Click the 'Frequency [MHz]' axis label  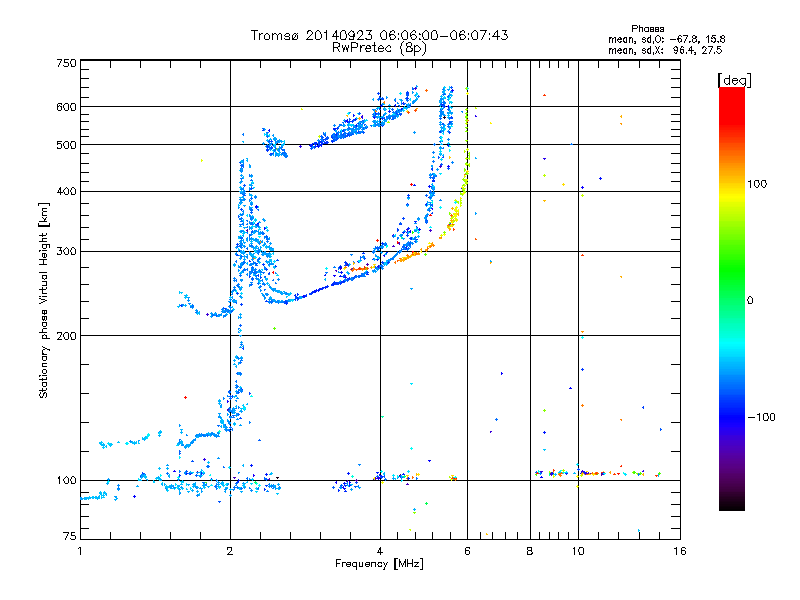(x=379, y=564)
